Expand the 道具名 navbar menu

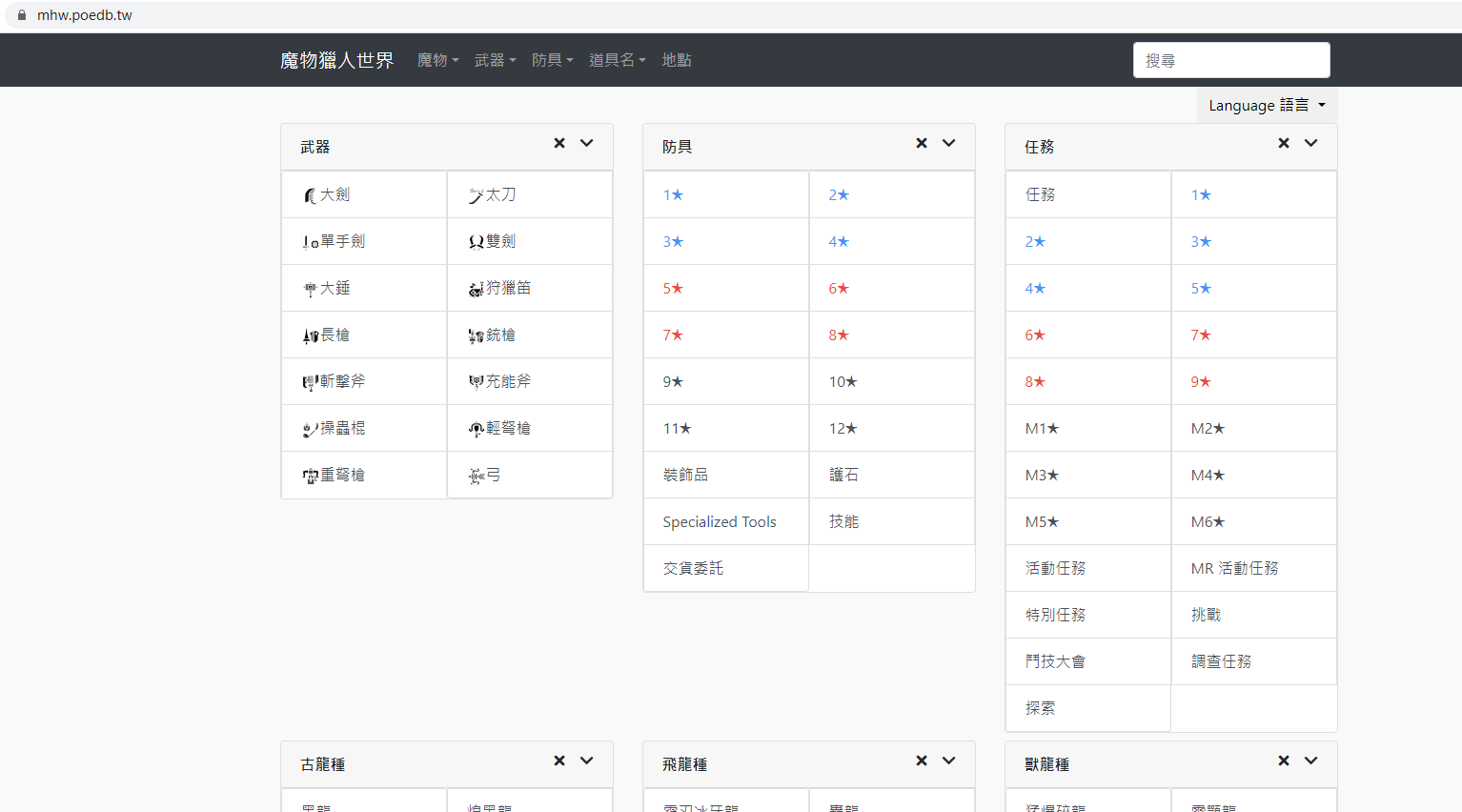(x=618, y=60)
